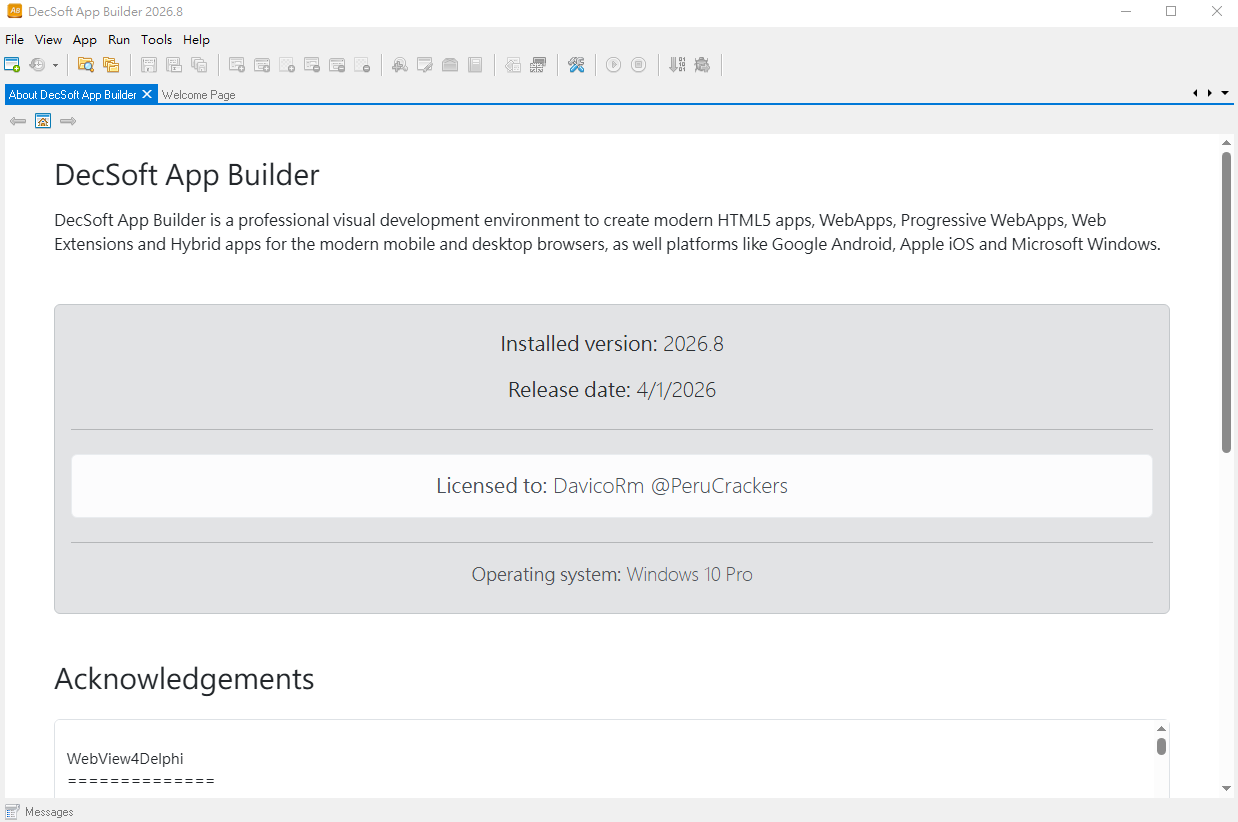Click the app icon in the title bar
This screenshot has width=1238, height=822.
(15, 11)
